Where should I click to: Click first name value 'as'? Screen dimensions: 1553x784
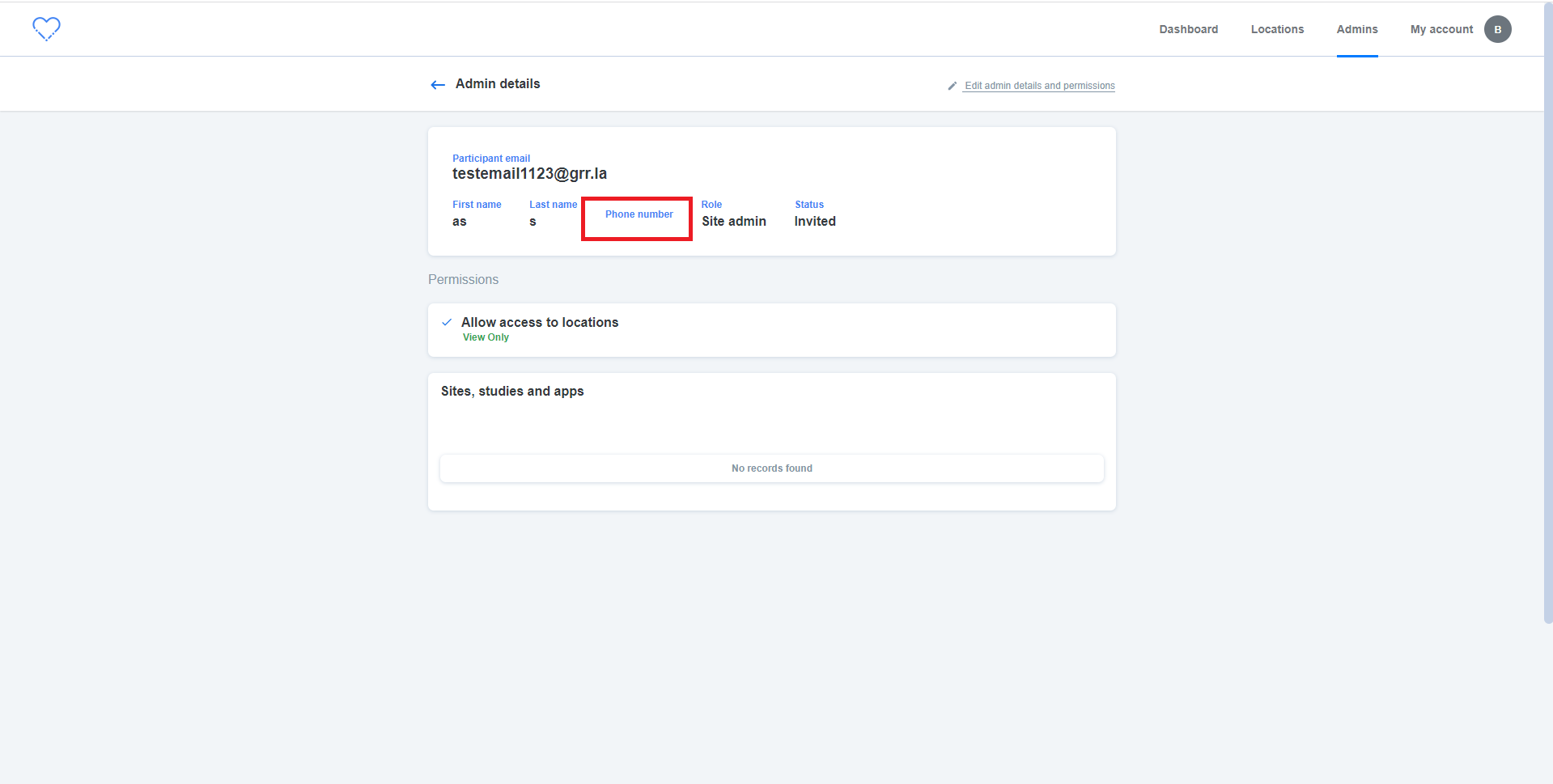pyautogui.click(x=459, y=222)
